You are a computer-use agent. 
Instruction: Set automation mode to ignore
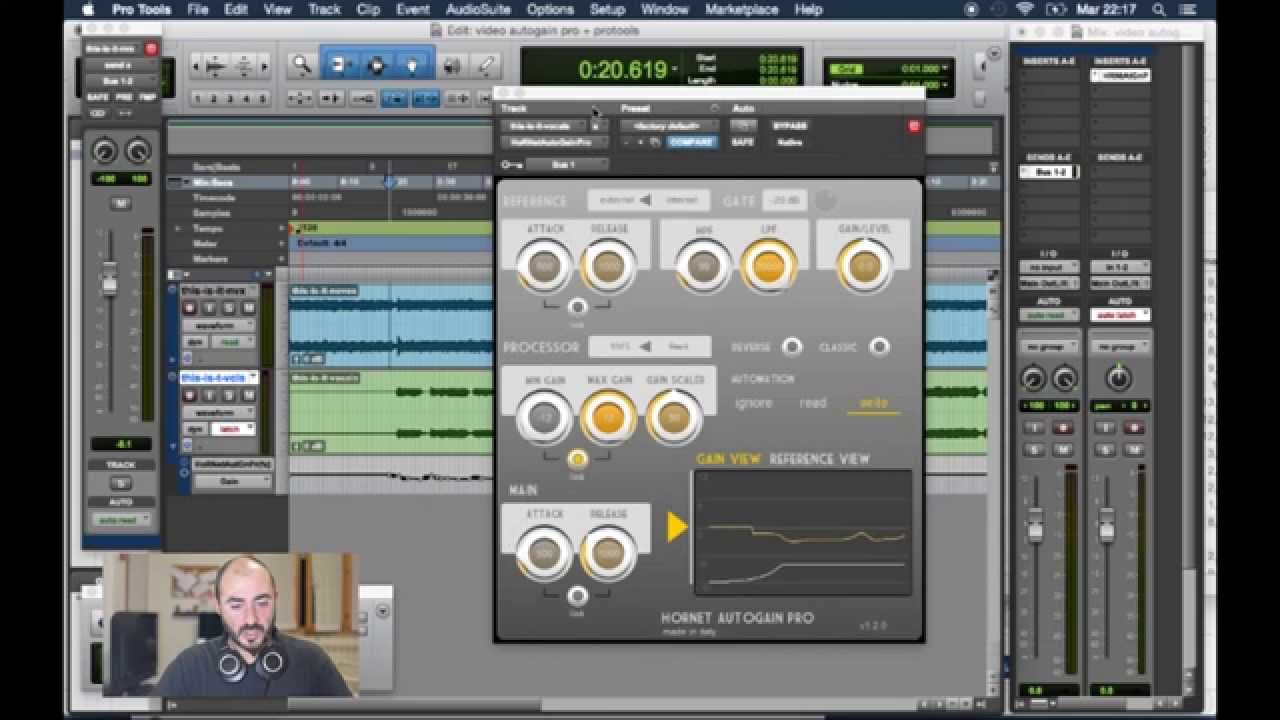(753, 403)
